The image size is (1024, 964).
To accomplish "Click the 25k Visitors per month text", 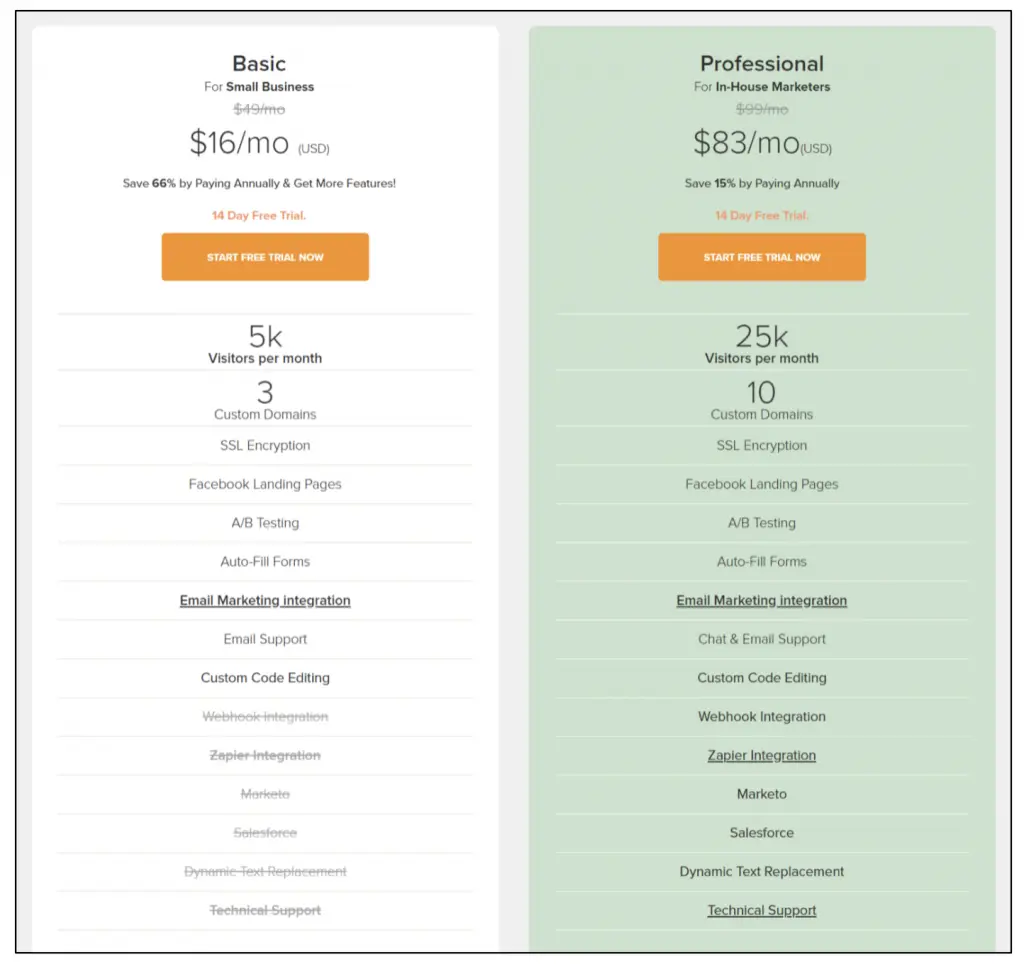I will click(x=761, y=340).
